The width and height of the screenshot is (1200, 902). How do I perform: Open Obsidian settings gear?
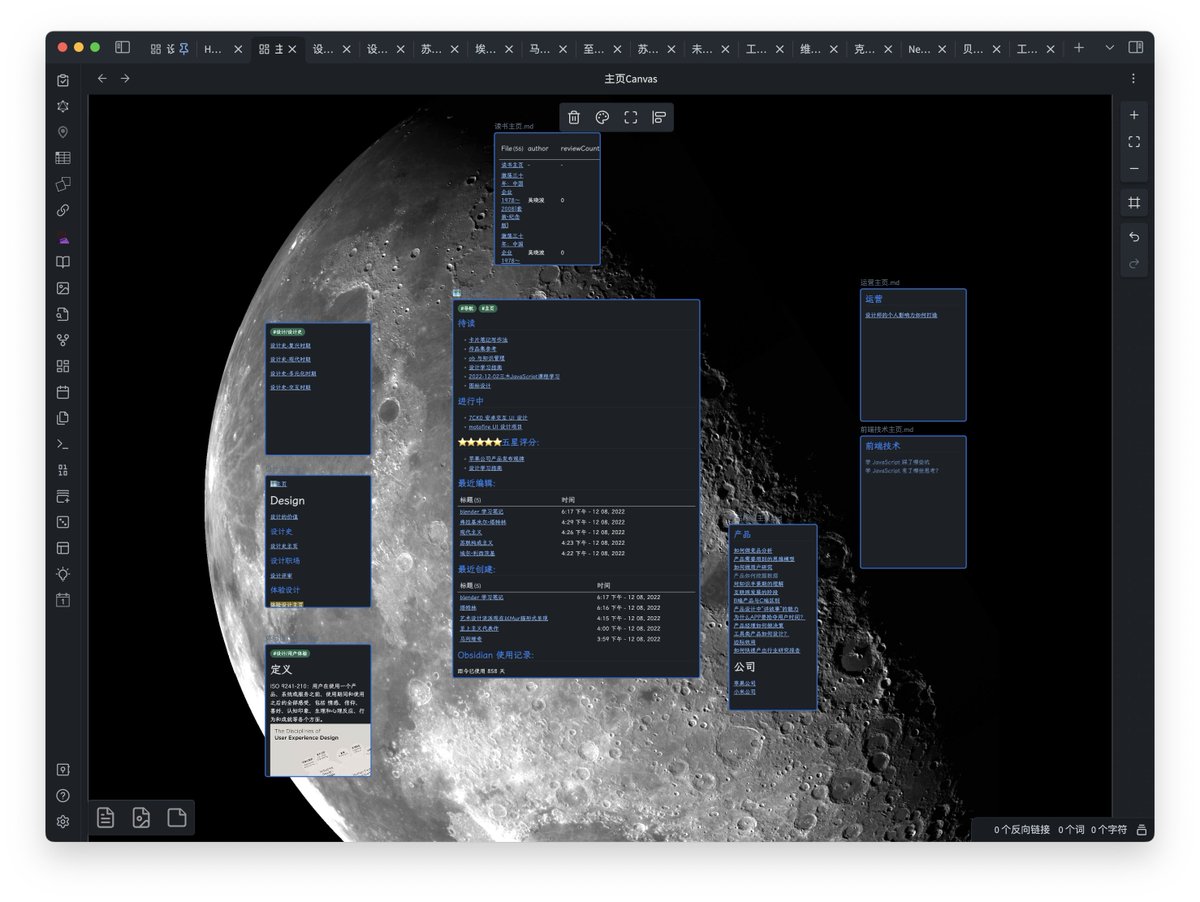tap(63, 822)
